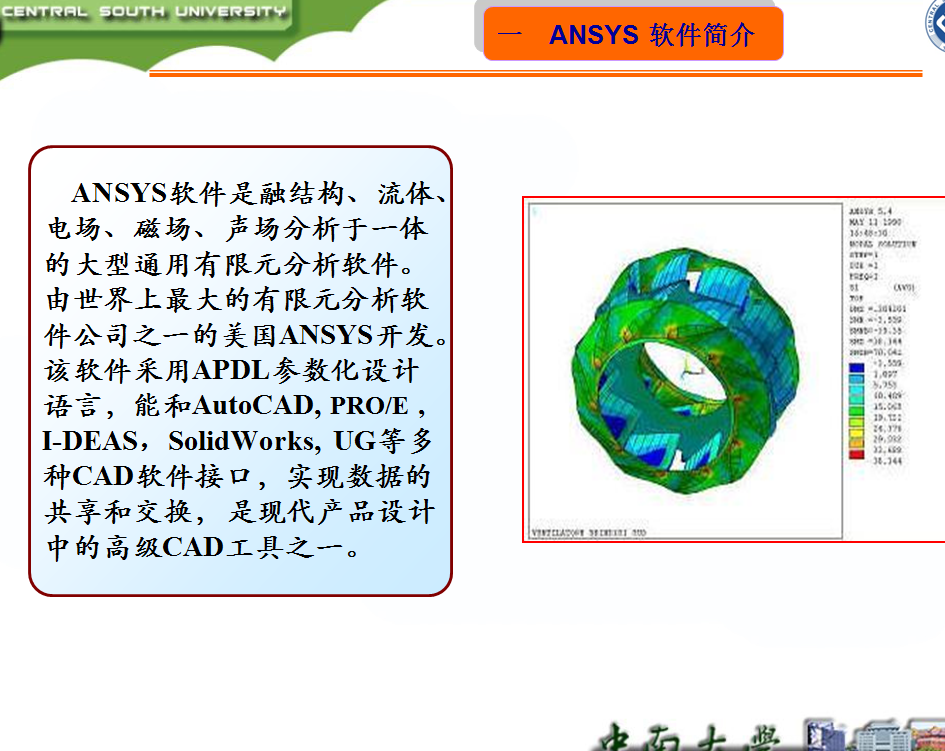Click the line containing "AutoCAD, PRO/E"
This screenshot has width=945, height=751.
(x=236, y=406)
